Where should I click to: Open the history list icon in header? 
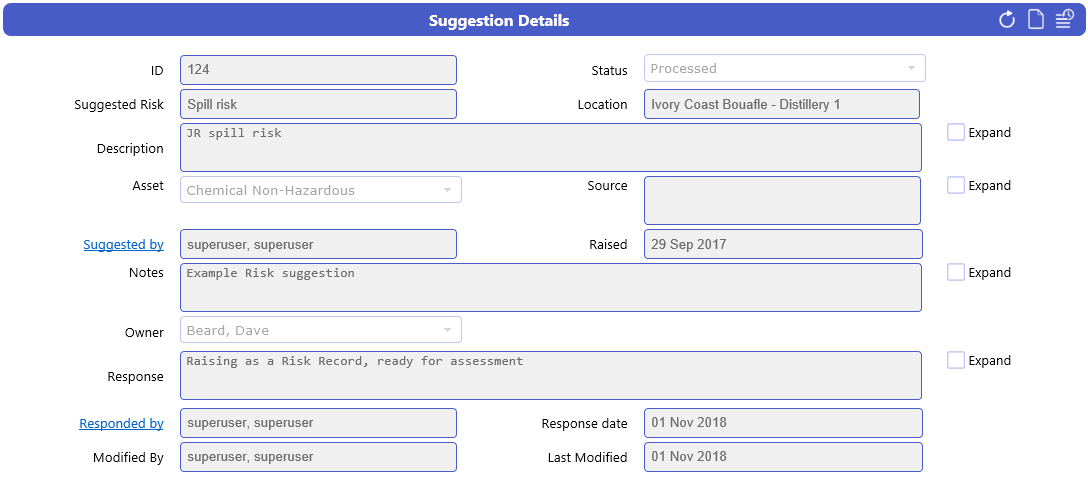tap(1064, 20)
